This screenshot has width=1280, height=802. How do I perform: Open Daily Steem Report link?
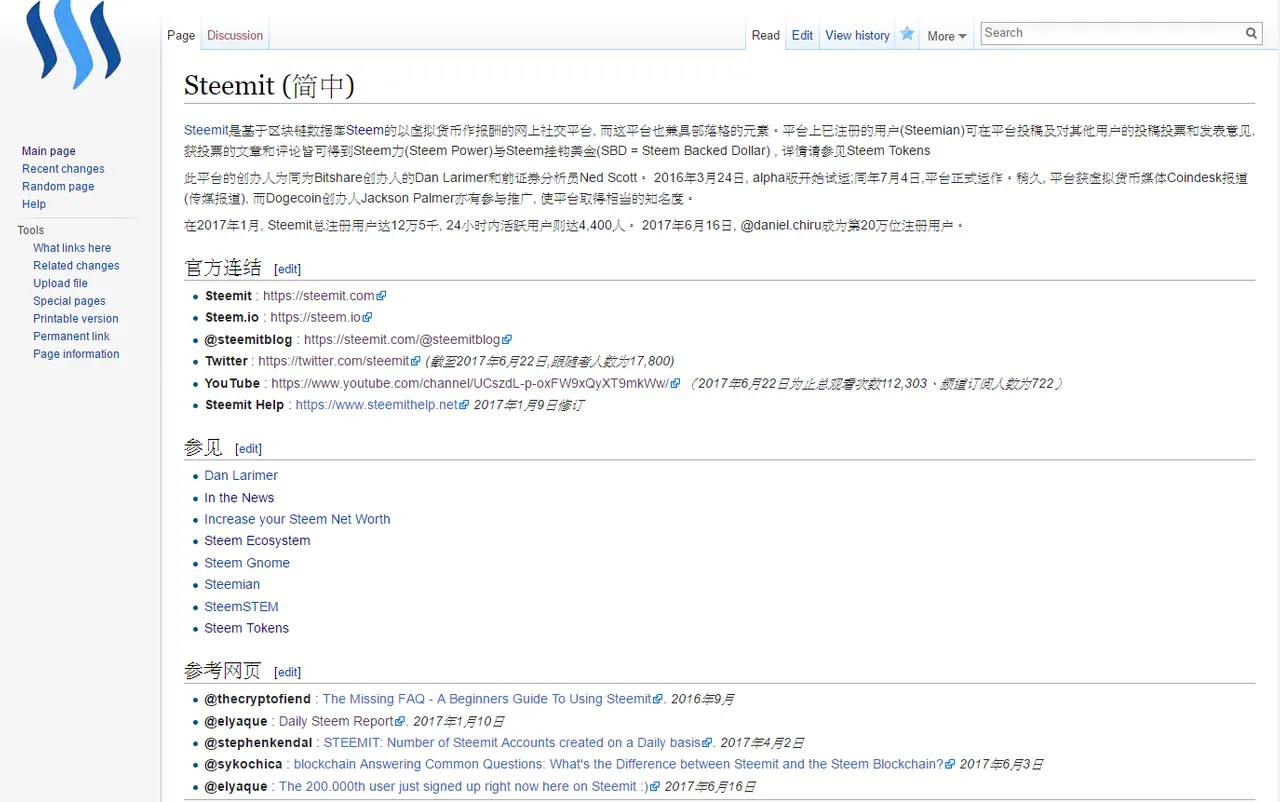pyautogui.click(x=342, y=721)
